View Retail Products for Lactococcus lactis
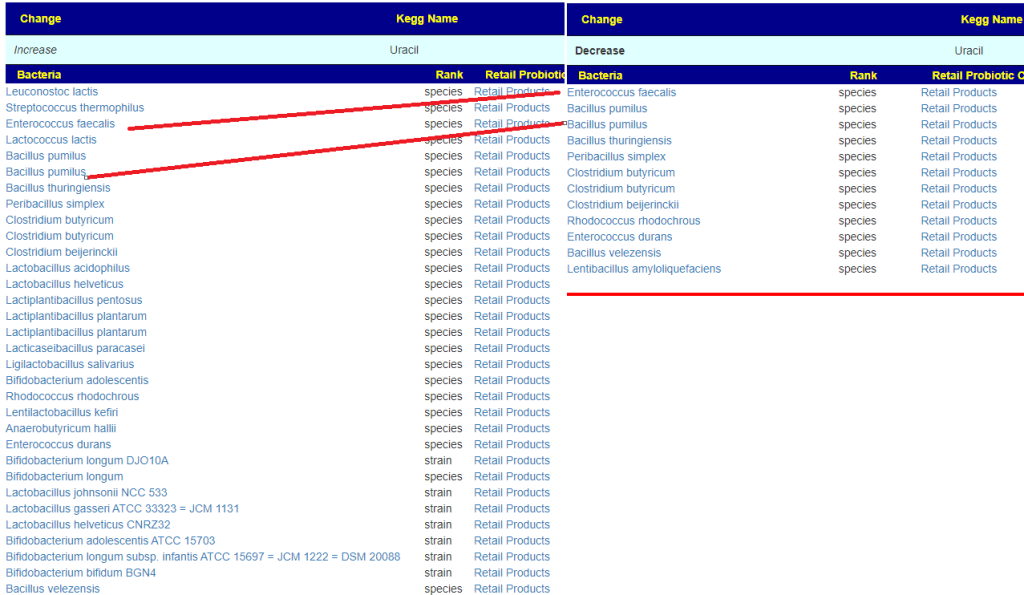Viewport: 1024px width, 595px height. click(512, 140)
